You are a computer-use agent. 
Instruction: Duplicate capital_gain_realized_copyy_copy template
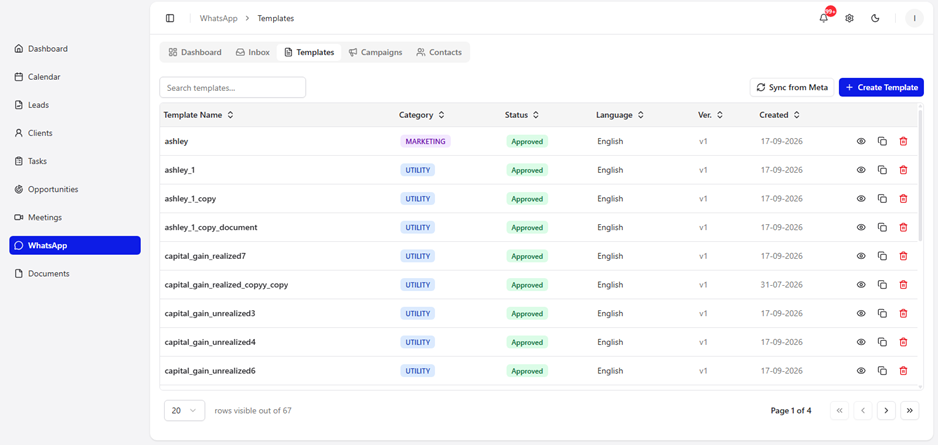click(882, 285)
